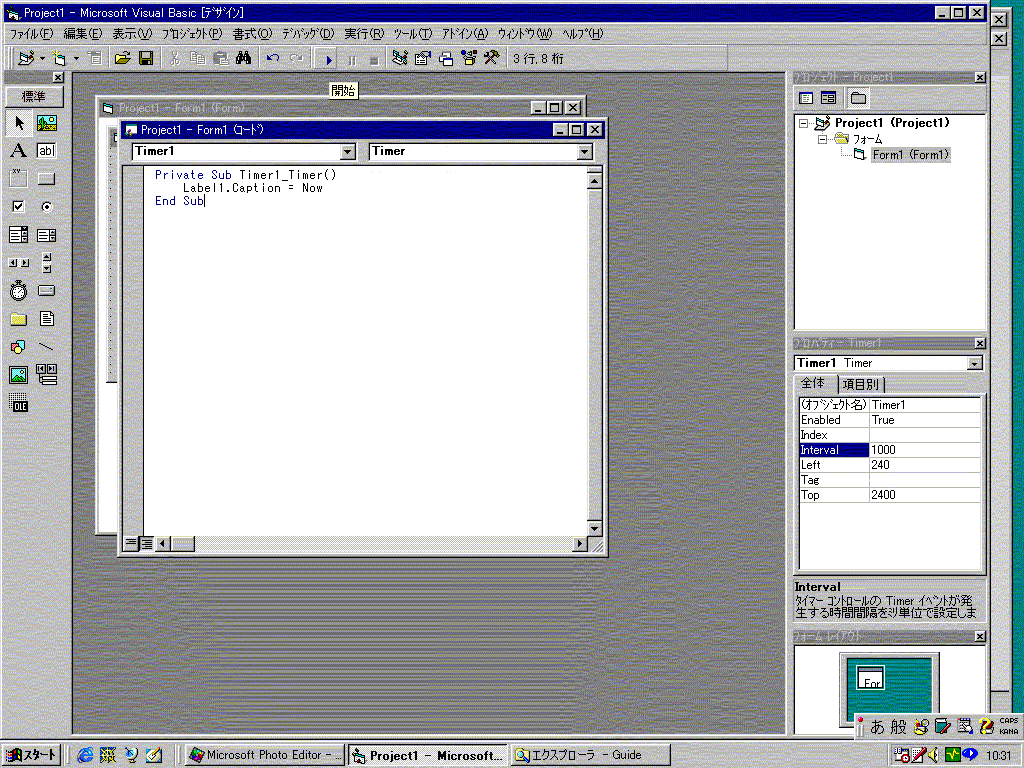
Task: Click the volume speaker icon in the tray
Action: (934, 755)
